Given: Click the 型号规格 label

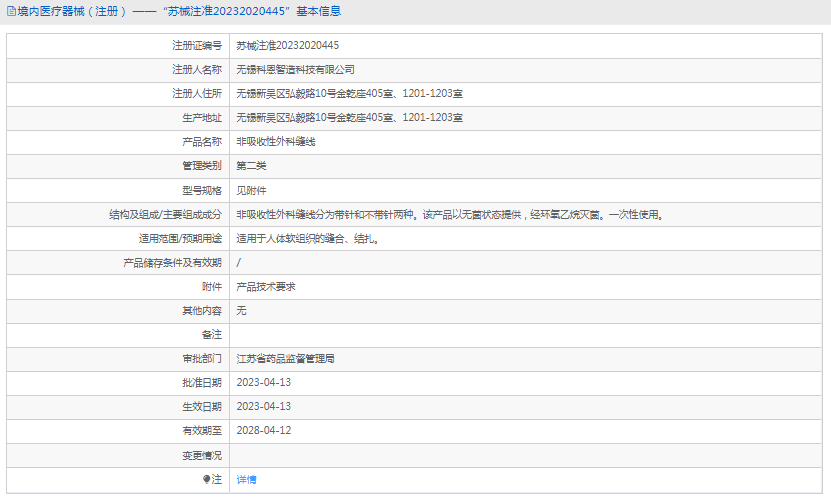Looking at the screenshot, I should pyautogui.click(x=202, y=190).
